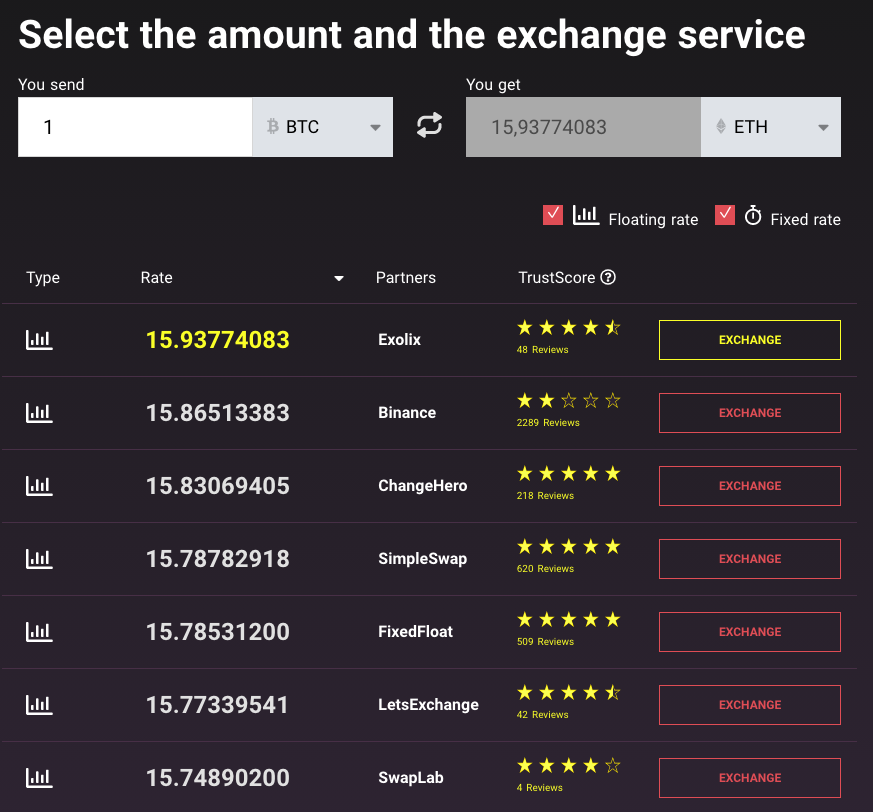This screenshot has width=873, height=812.
Task: Click the floating rate chart icon for Binance
Action: click(39, 413)
